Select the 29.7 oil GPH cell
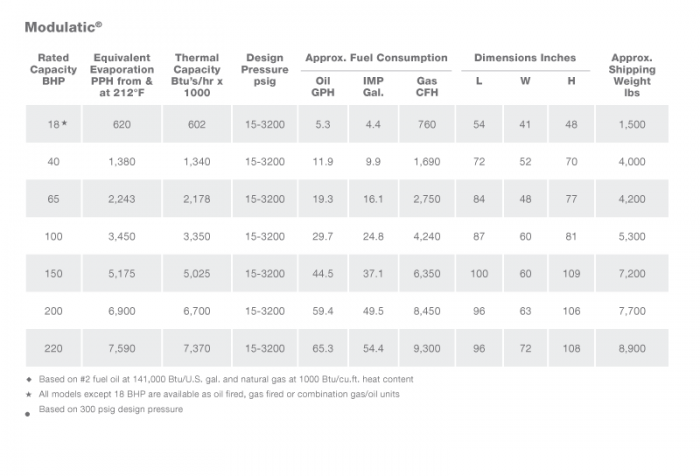Screen dimensions: 700x476 point(322,236)
